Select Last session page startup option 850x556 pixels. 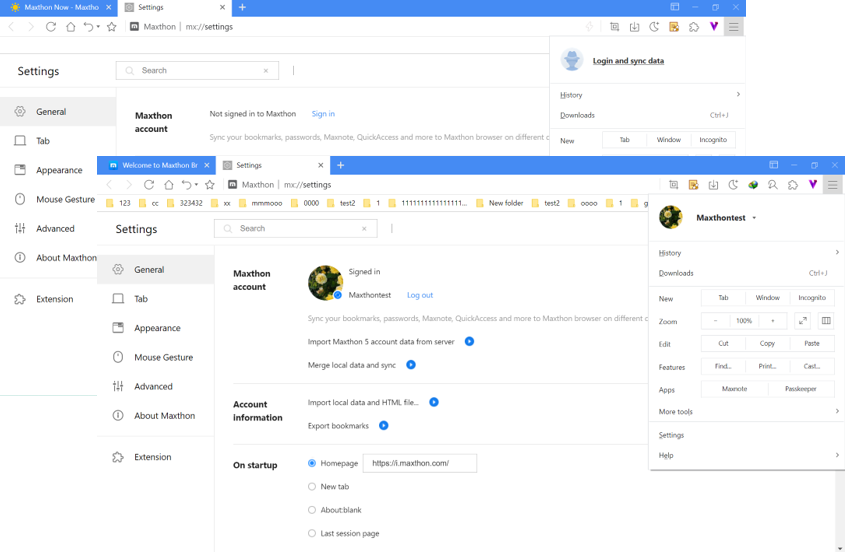pyautogui.click(x=312, y=533)
